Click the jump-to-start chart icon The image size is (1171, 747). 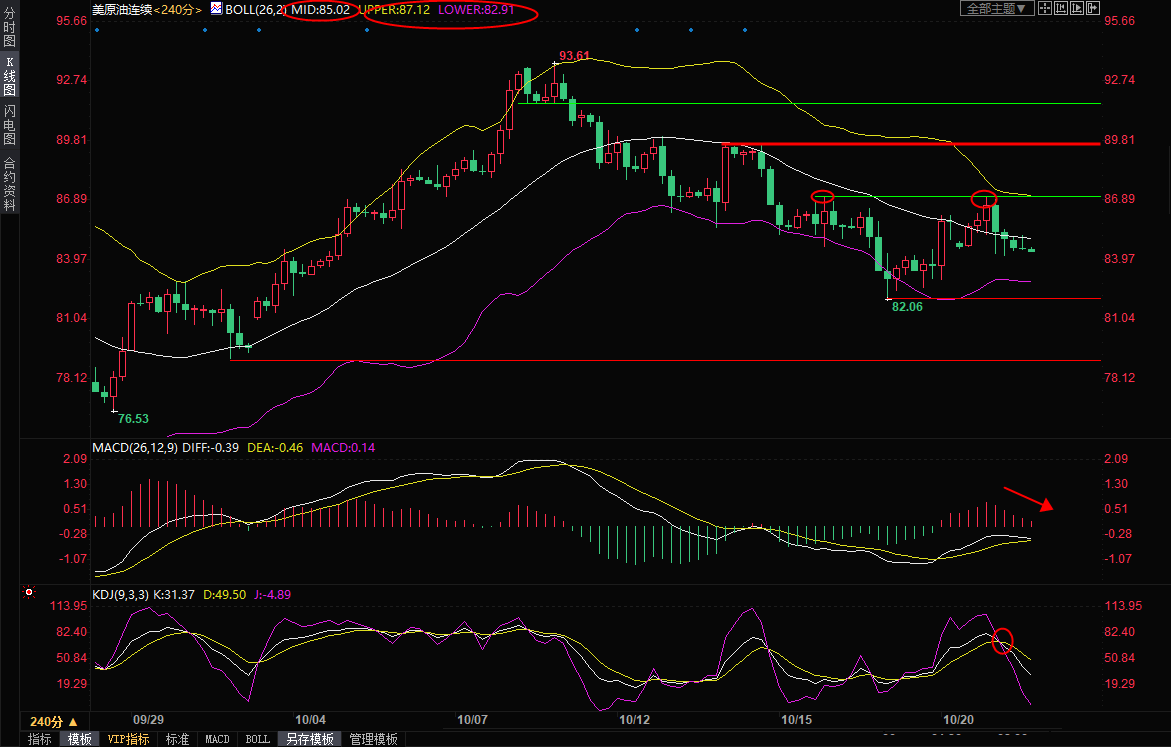(x=1061, y=8)
